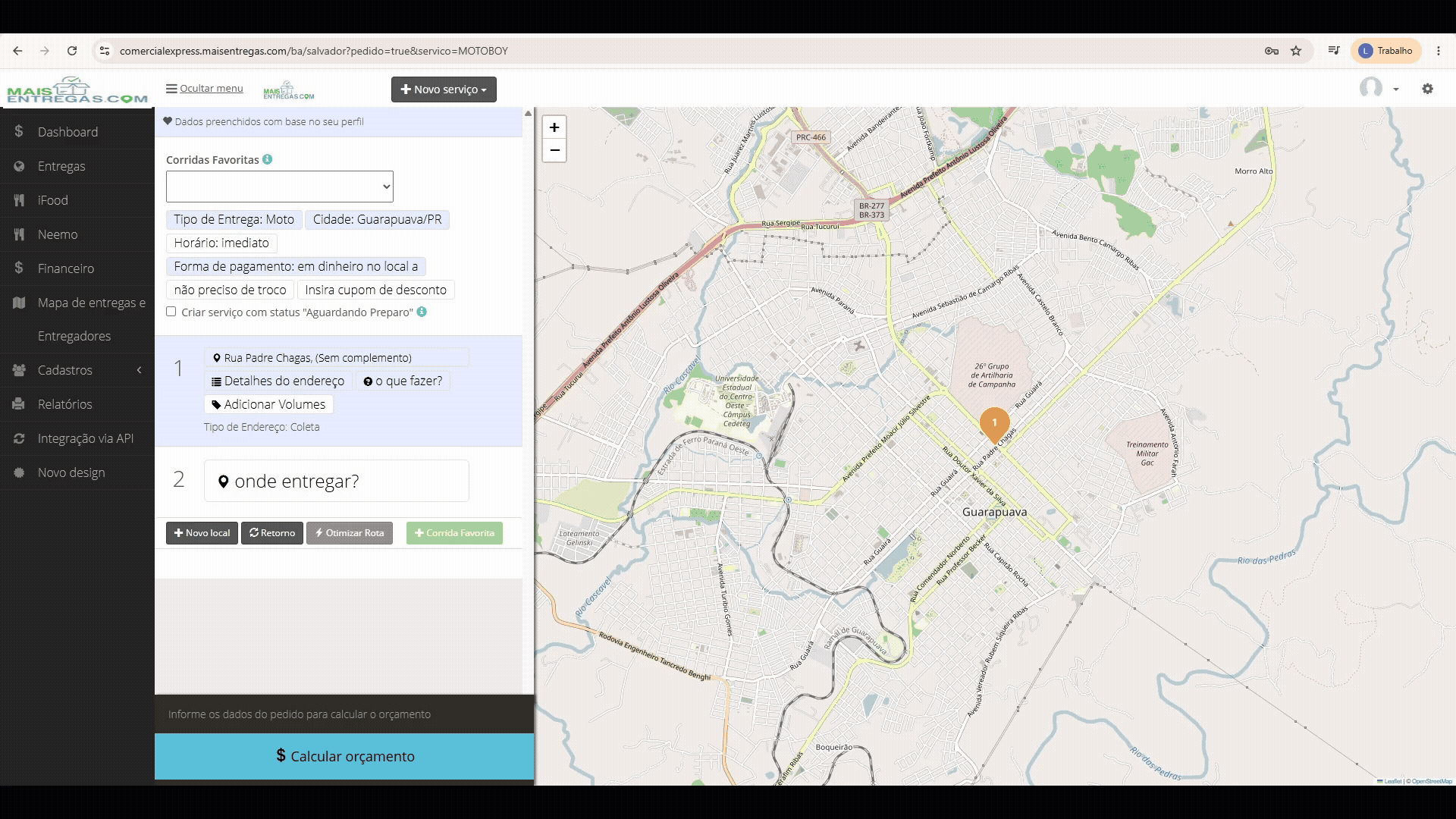Image resolution: width=1456 pixels, height=819 pixels.
Task: Click the Relatórios printer icon
Action: coord(19,404)
